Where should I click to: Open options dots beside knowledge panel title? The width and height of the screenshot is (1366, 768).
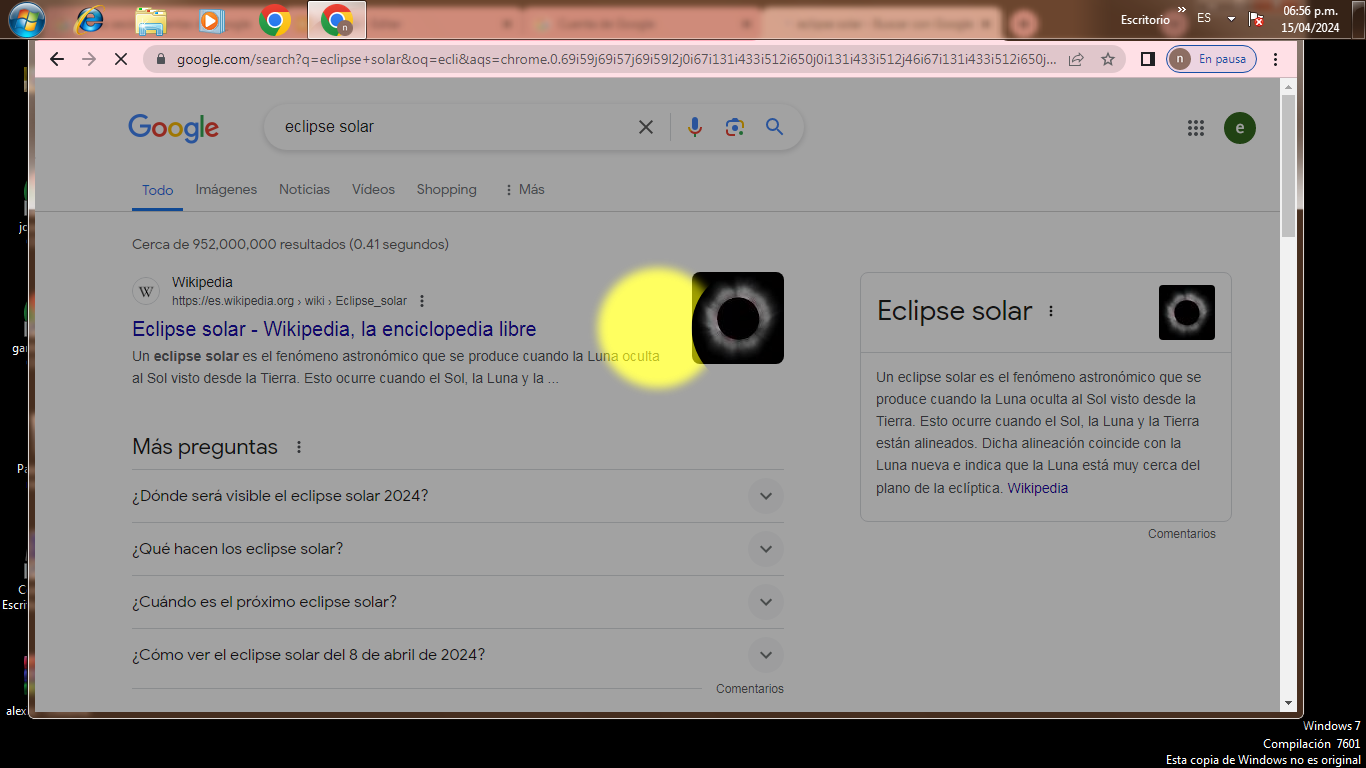point(1050,311)
